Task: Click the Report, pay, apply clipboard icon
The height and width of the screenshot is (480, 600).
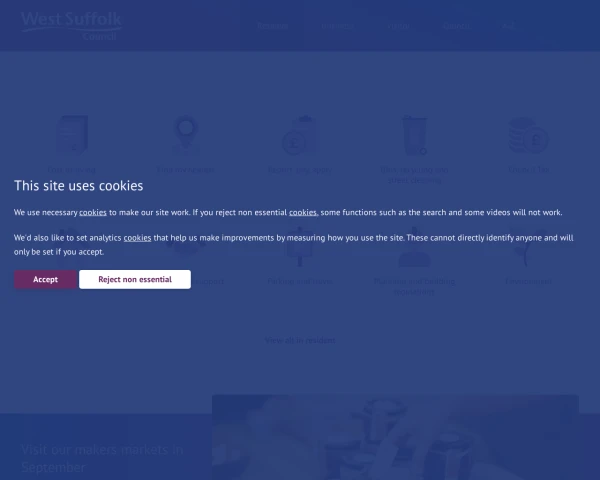Action: click(300, 135)
